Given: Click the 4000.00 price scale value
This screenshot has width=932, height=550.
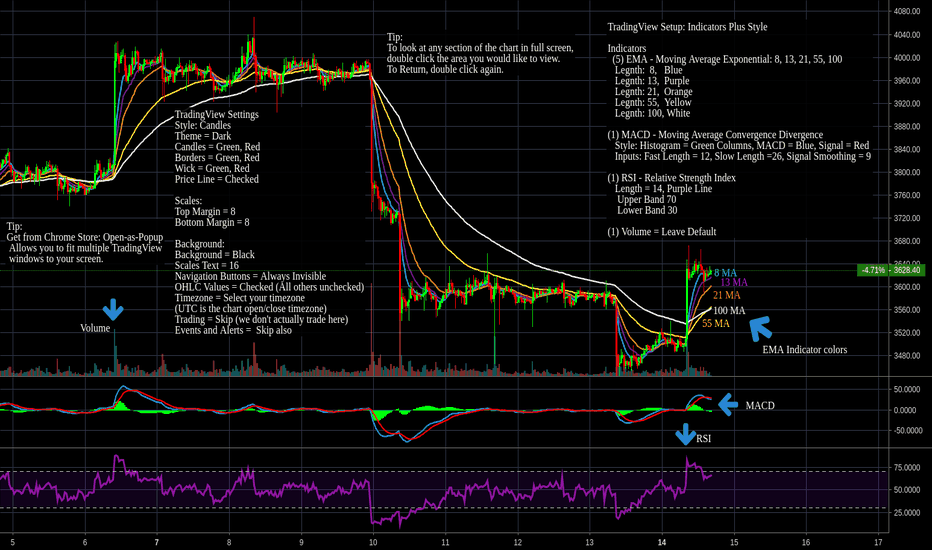Looking at the screenshot, I should pos(906,58).
